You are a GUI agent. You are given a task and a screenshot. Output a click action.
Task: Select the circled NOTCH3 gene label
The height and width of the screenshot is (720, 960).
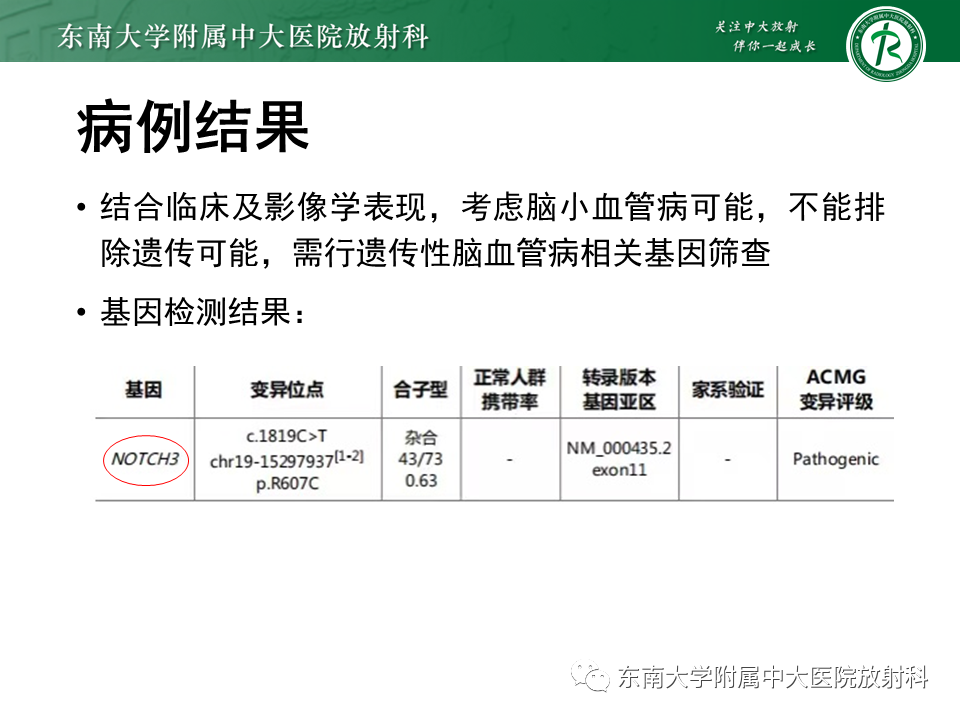(146, 459)
